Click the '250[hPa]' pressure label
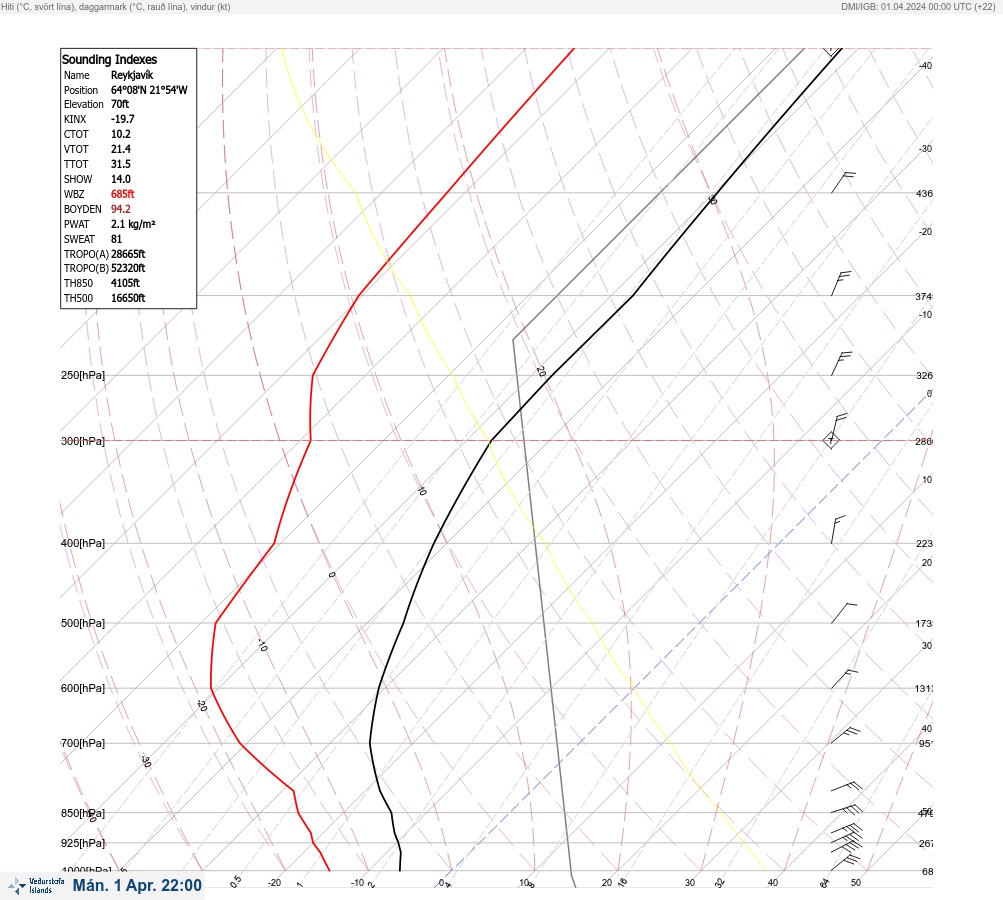The width and height of the screenshot is (1003, 900). point(83,375)
